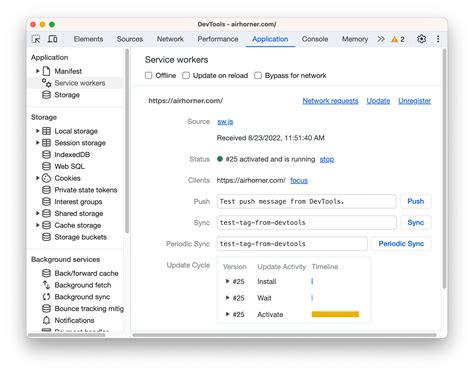Click the Unregister link

414,101
